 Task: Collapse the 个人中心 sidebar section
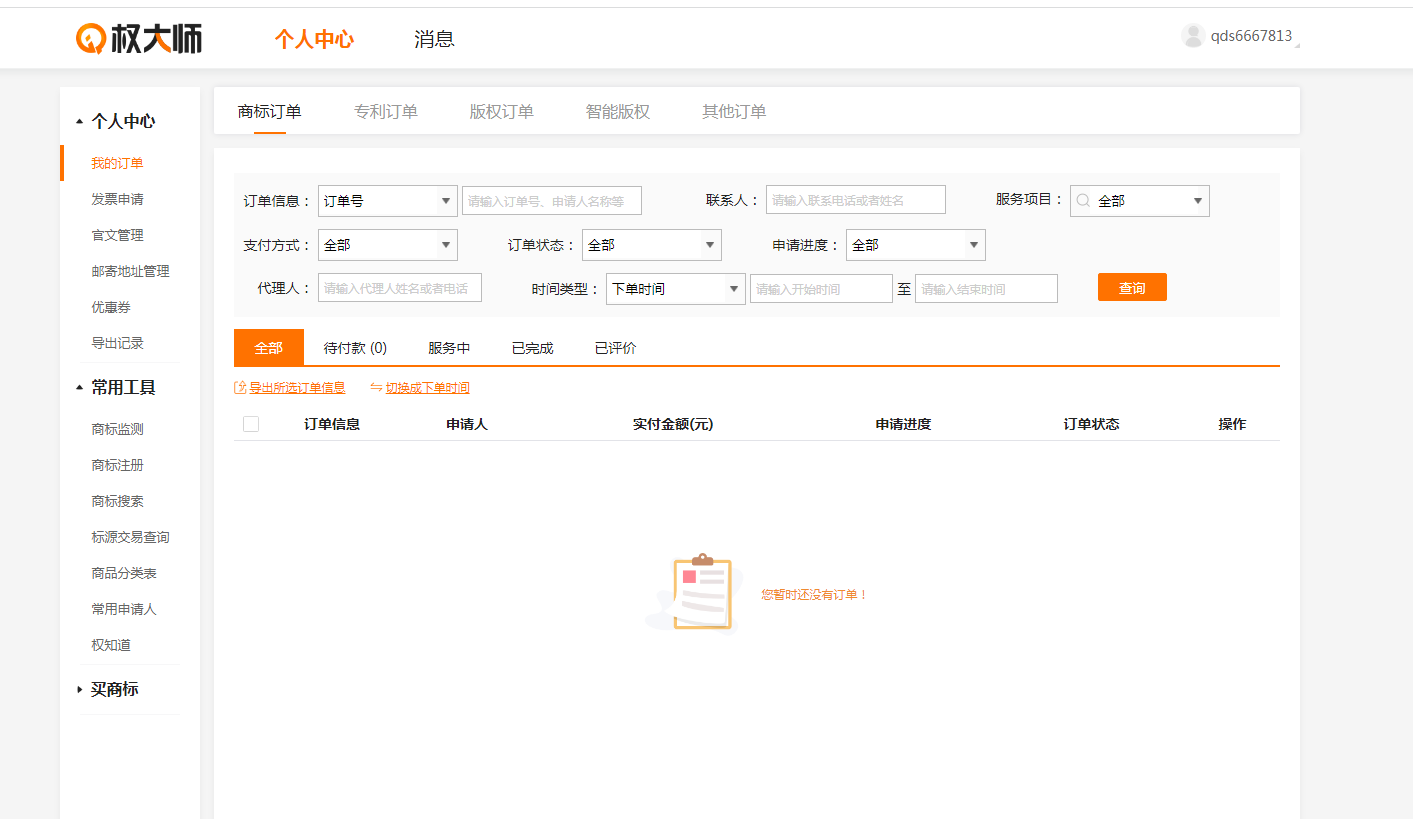[80, 122]
